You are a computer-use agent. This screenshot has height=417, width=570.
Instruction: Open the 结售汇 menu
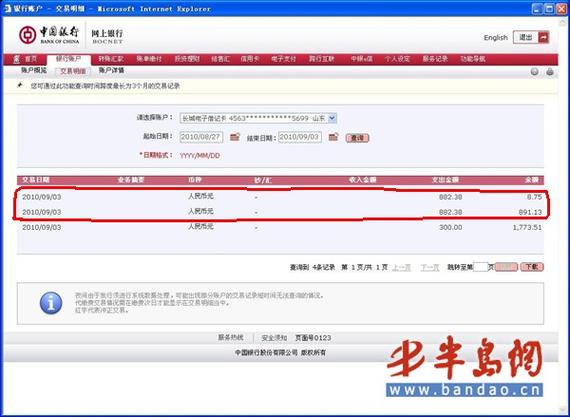coord(220,59)
